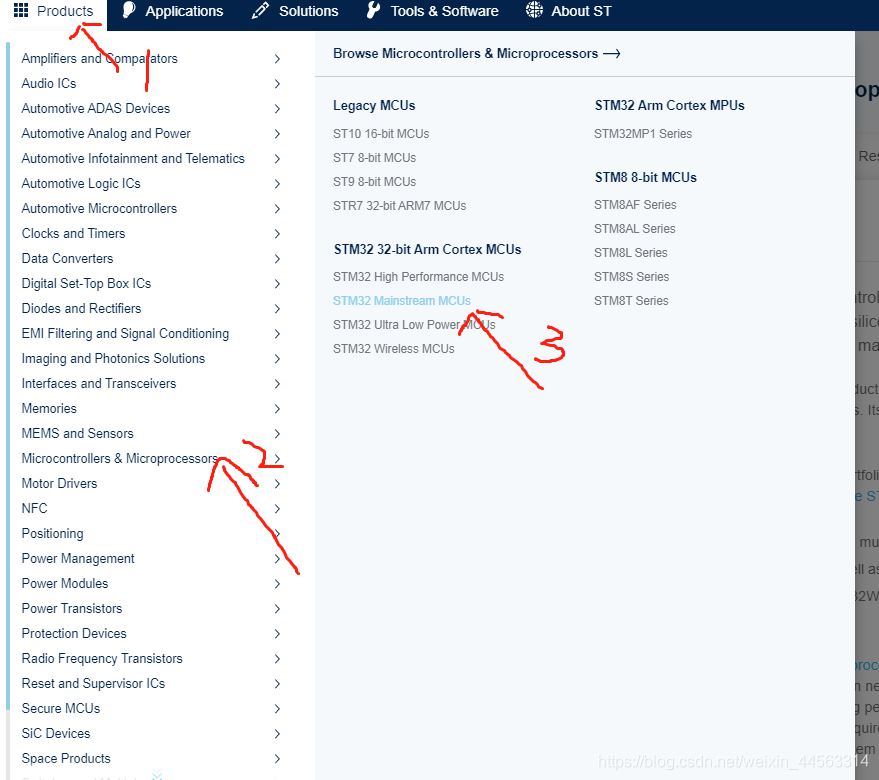Open ST7 8-bit MCUs link
The image size is (879, 780).
374,158
